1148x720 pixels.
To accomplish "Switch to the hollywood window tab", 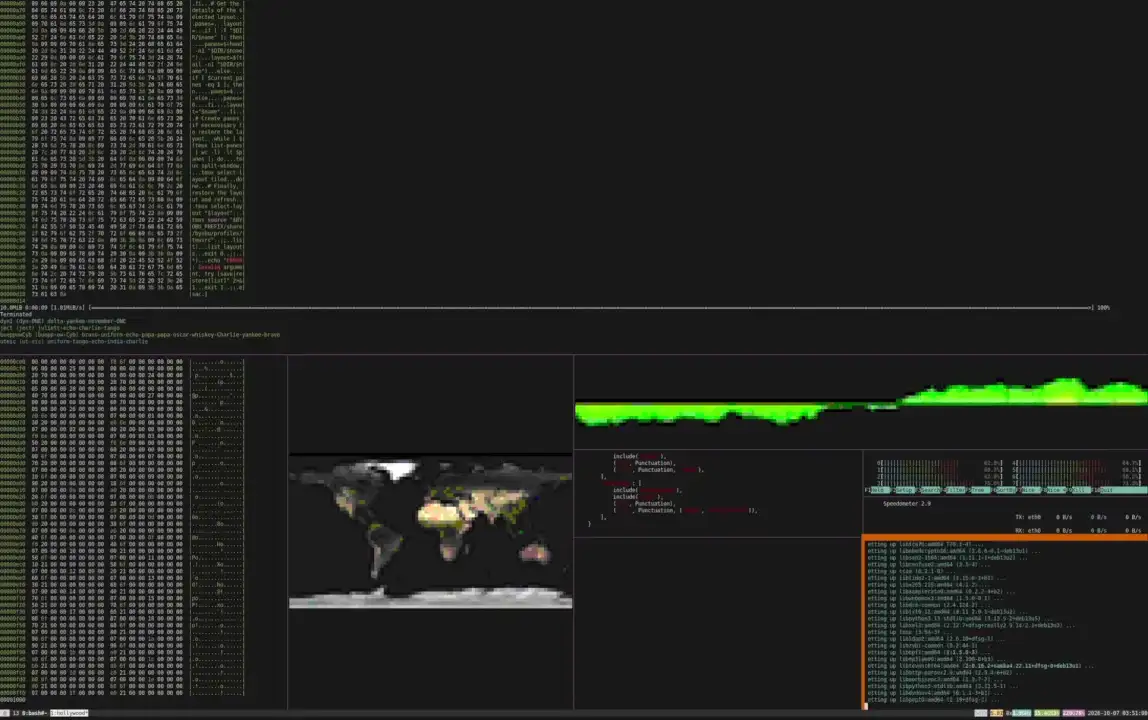I will (69, 713).
